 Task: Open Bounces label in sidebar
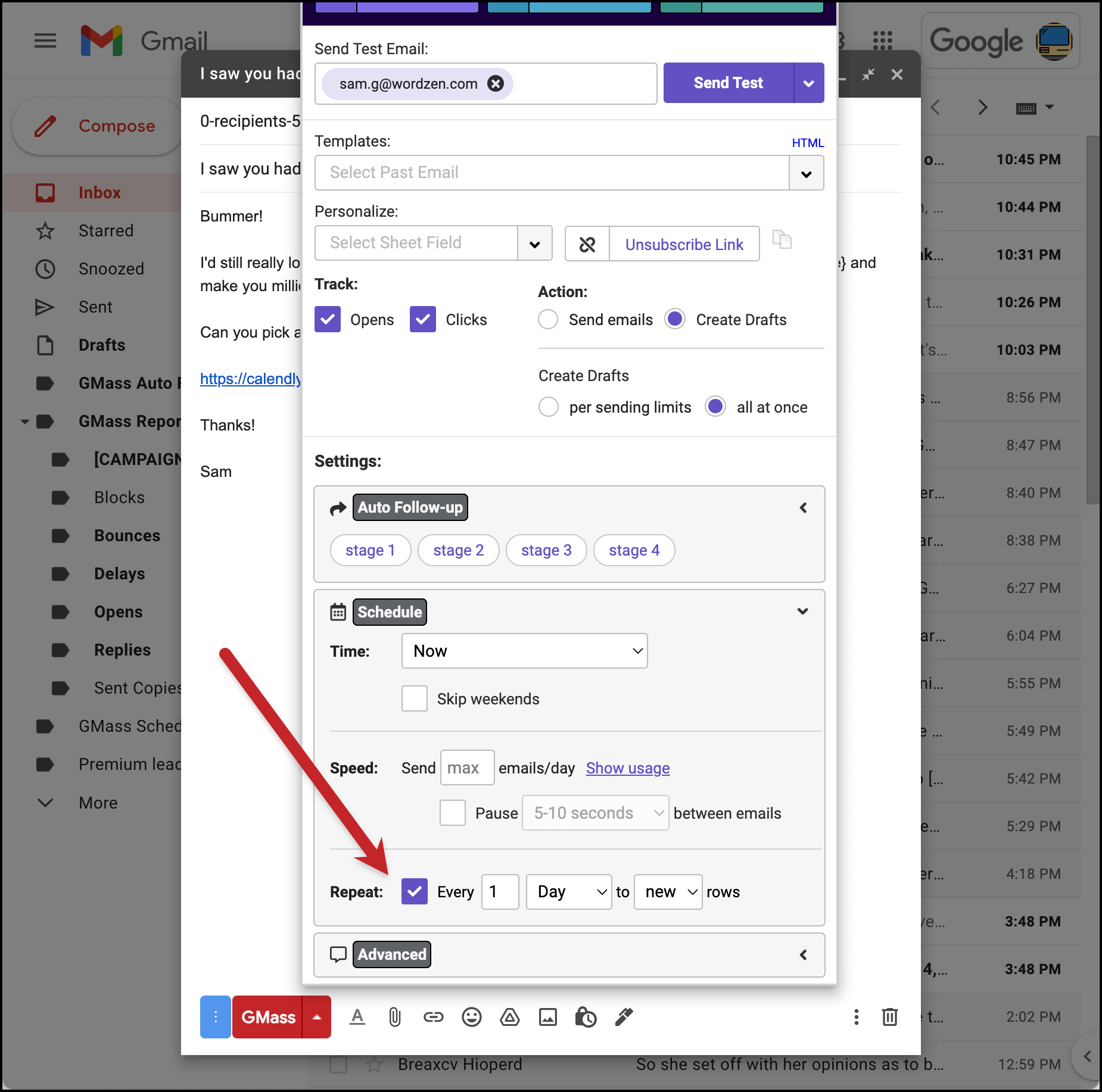(x=127, y=535)
